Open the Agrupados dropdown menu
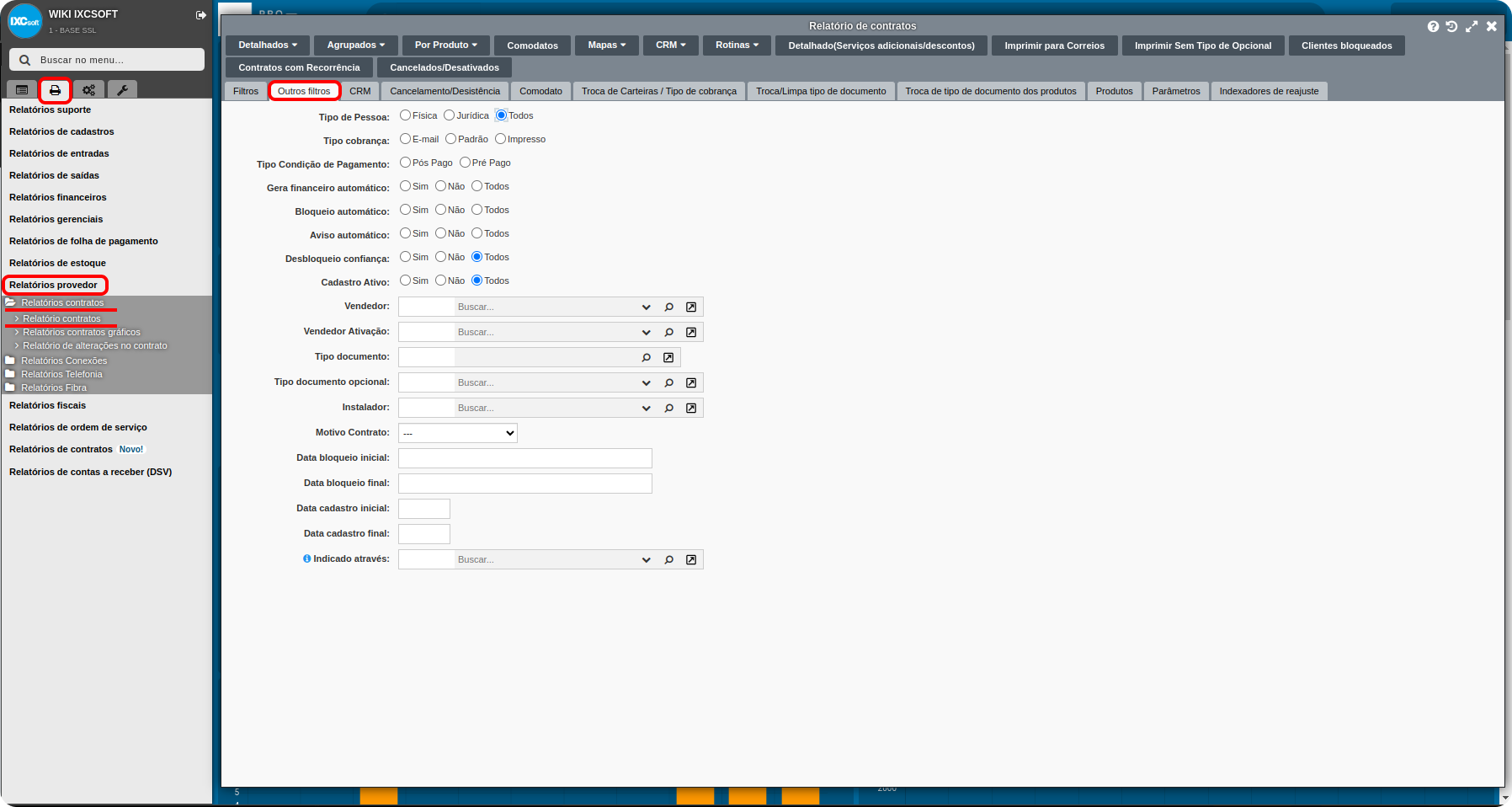1512x807 pixels. point(356,45)
